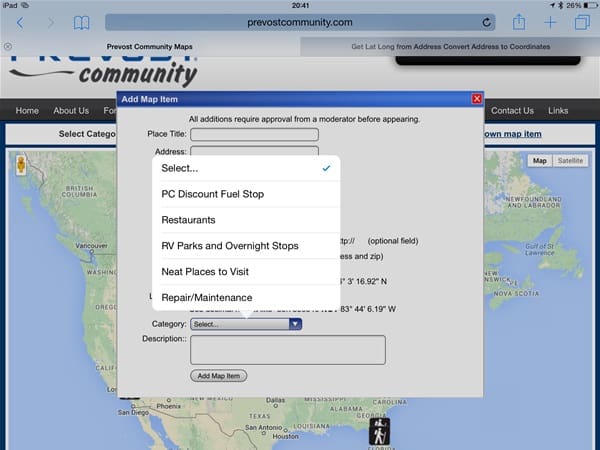Viewport: 600px width, 450px height.
Task: Click the Prevost community logo
Action: coord(103,71)
